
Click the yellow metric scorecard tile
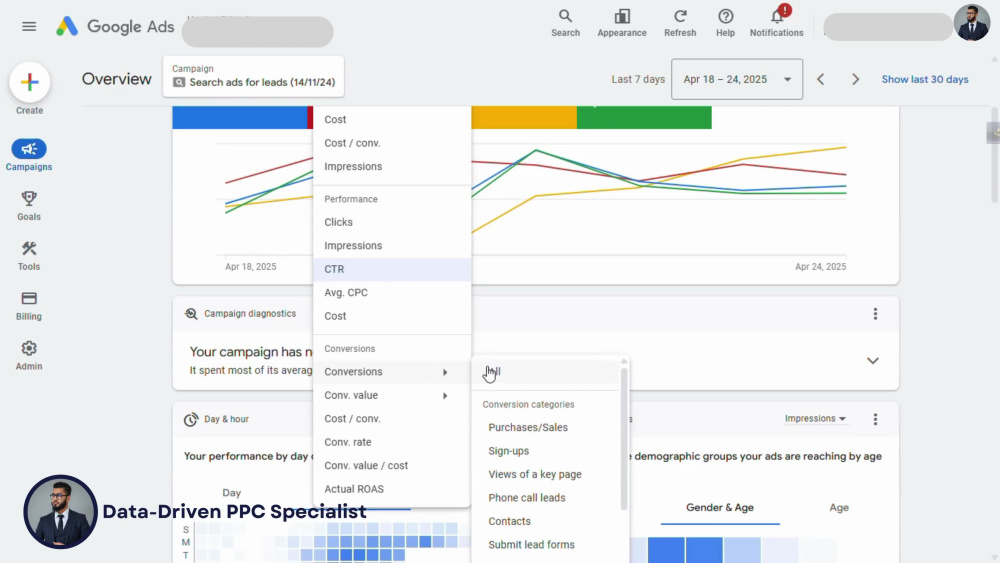tap(524, 118)
